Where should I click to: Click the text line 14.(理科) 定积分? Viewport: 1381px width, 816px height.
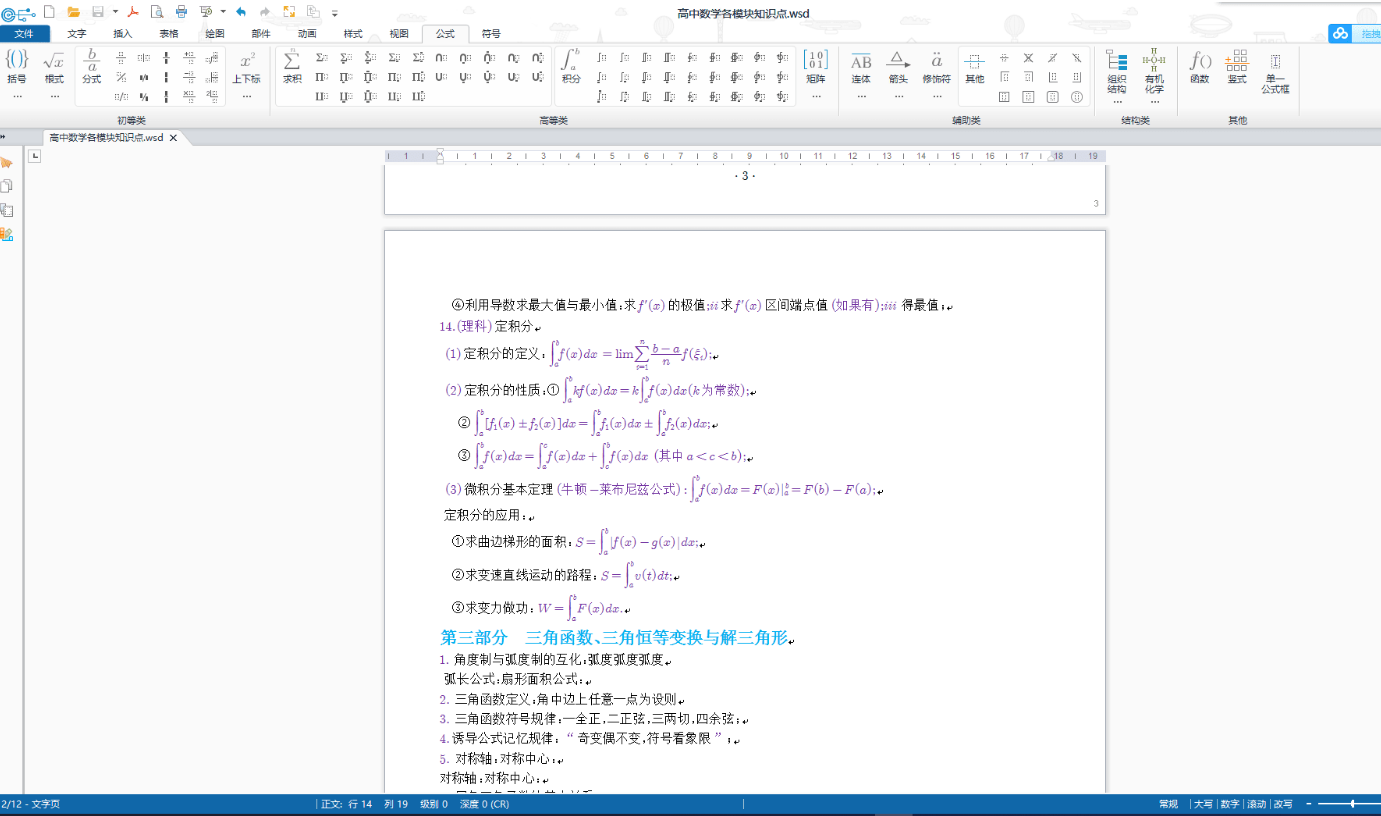click(486, 326)
